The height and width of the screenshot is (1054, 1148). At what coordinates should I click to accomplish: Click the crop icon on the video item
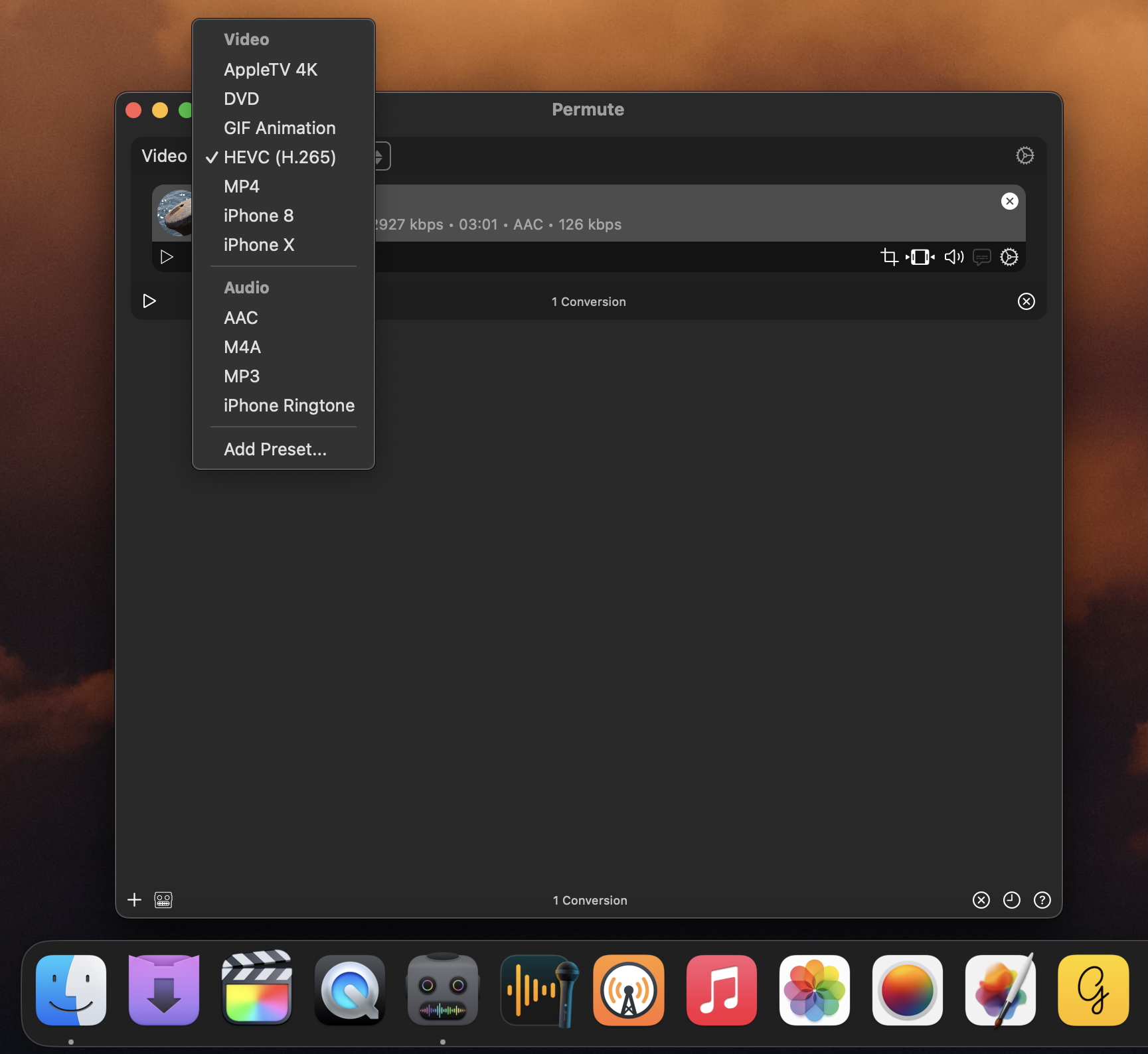tap(888, 257)
